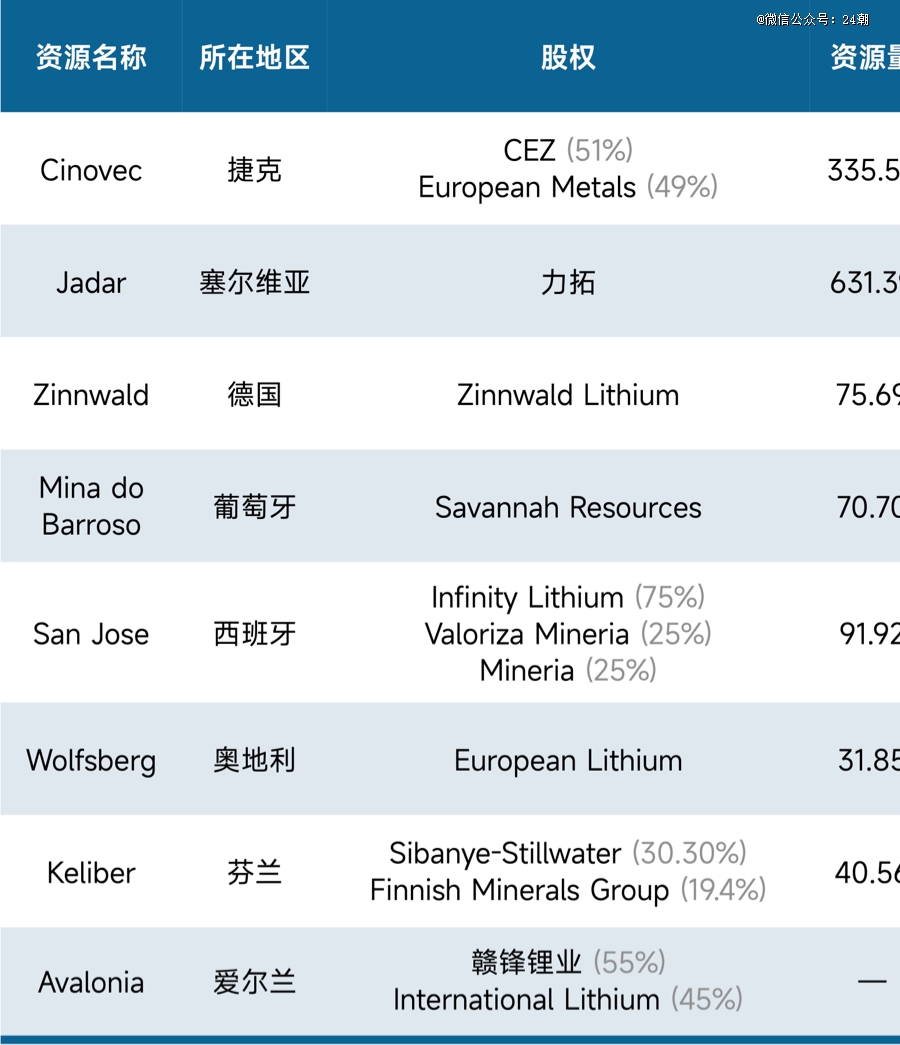Viewport: 900px width, 1045px height.
Task: Select the Jadar resource name cell
Action: pyautogui.click(x=91, y=283)
